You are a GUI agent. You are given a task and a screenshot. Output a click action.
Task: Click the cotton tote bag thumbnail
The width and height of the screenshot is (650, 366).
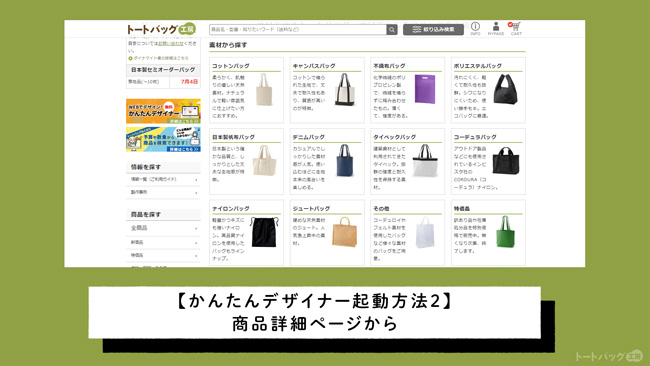pos(264,90)
